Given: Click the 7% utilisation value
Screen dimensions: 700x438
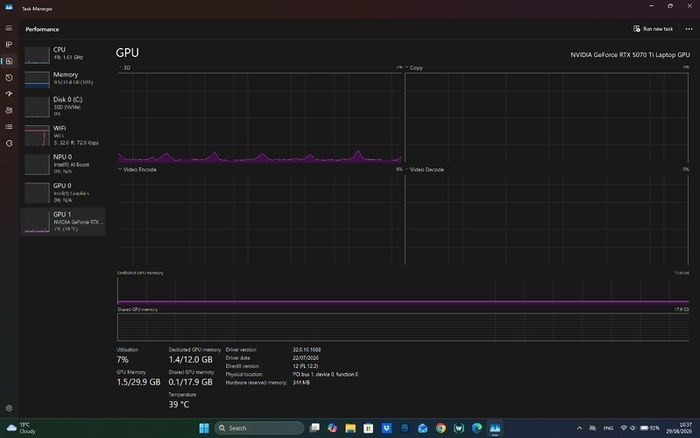Looking at the screenshot, I should (x=122, y=360).
